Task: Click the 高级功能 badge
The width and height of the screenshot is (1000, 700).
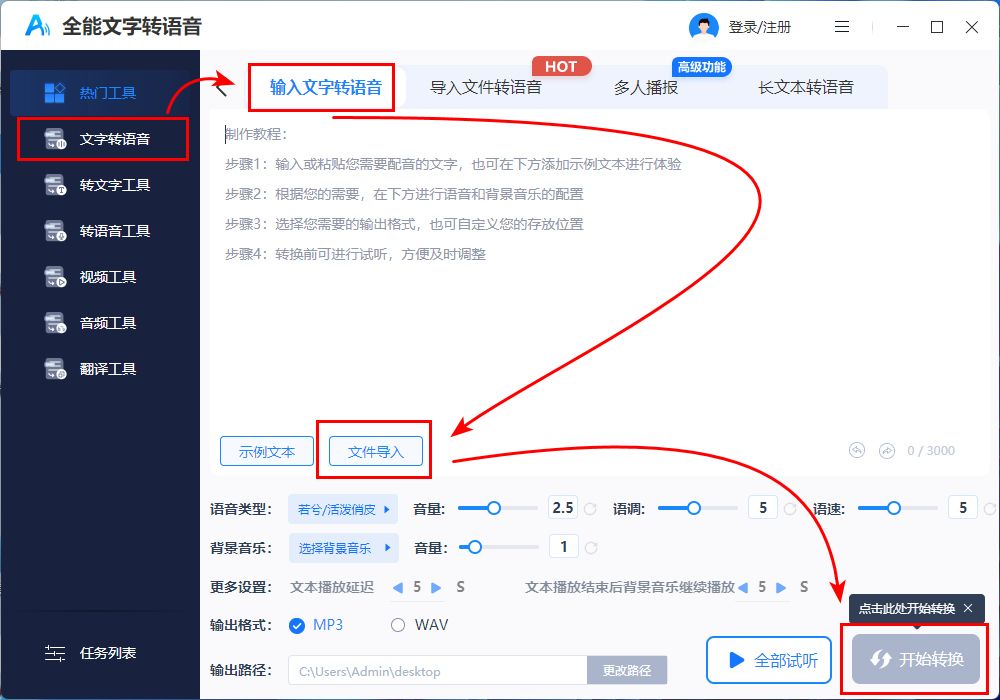Action: (702, 66)
